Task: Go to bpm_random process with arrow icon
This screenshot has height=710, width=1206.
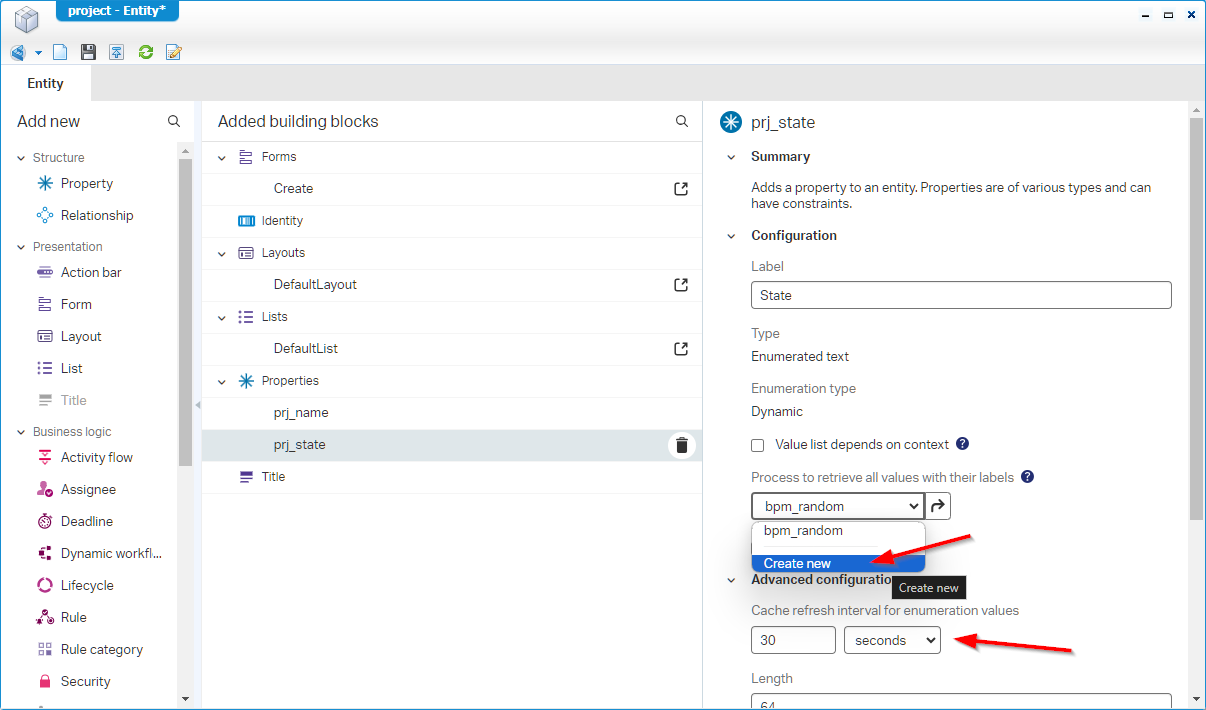Action: click(938, 506)
